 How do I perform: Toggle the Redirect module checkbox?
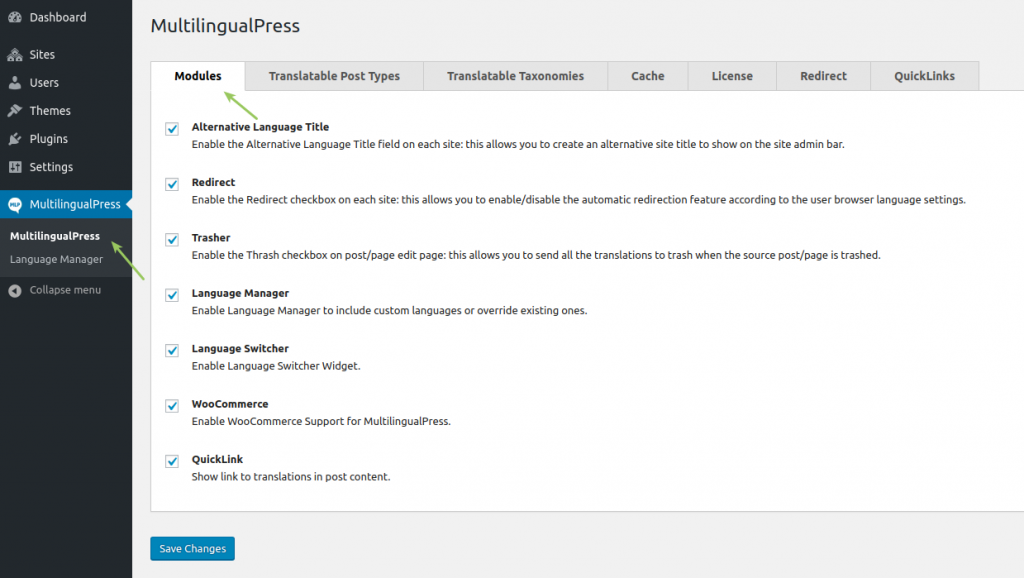coord(172,184)
